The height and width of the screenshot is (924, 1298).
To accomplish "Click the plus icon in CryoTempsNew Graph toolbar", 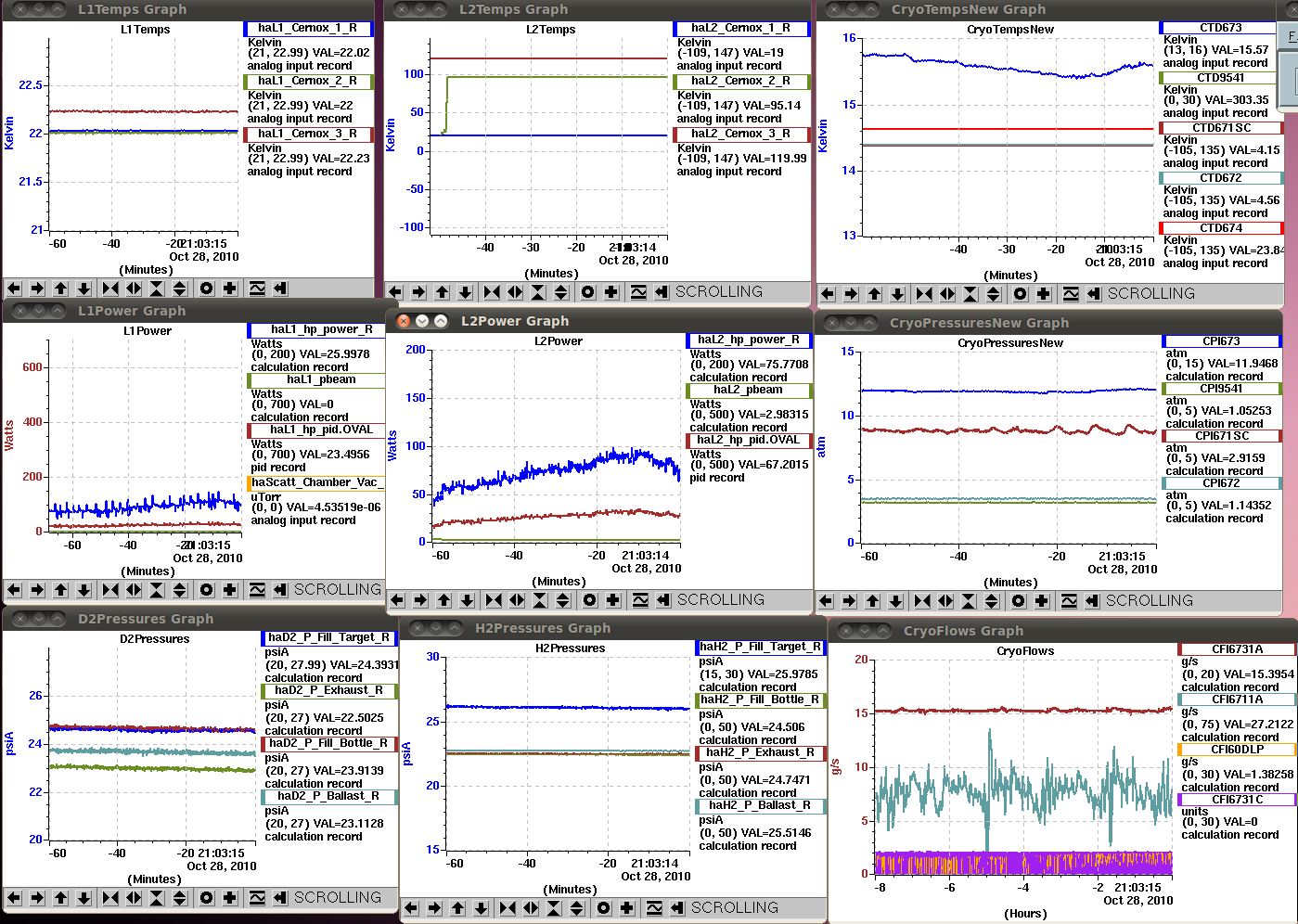I will pos(1044,294).
